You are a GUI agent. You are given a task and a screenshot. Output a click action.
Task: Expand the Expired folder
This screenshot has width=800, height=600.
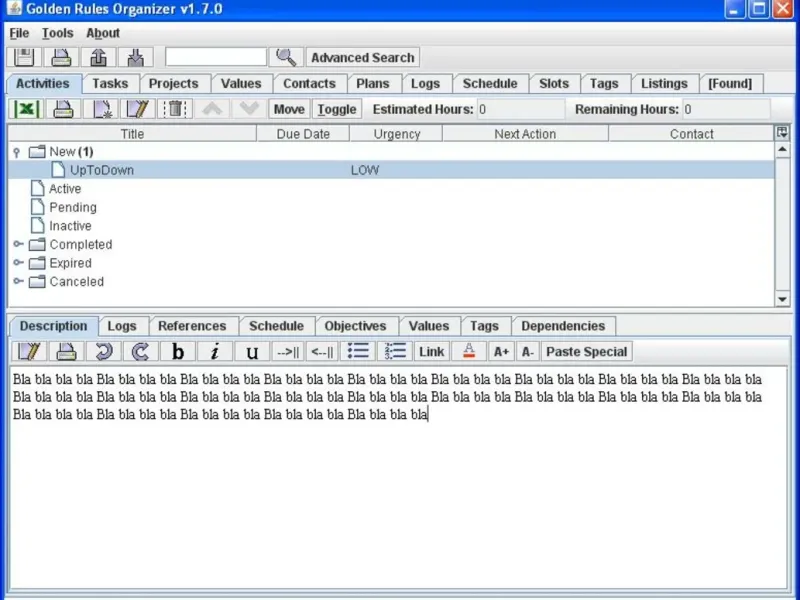(18, 263)
